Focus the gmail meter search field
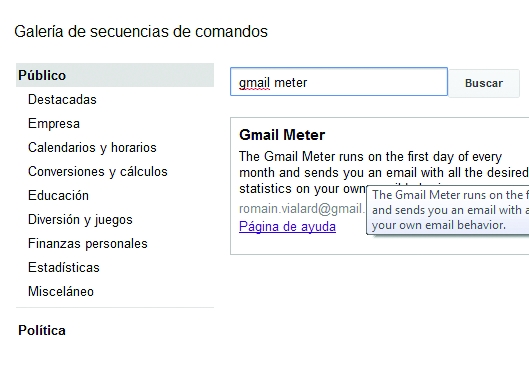The image size is (529, 374). [339, 82]
